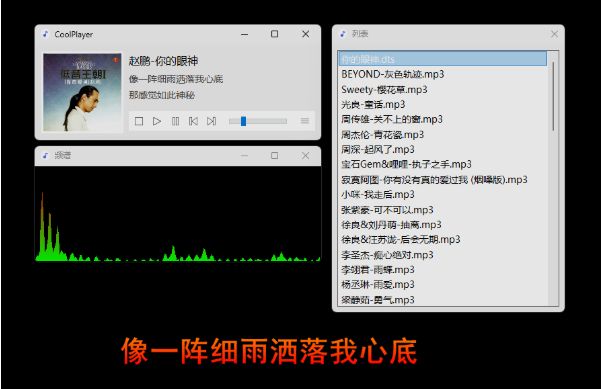Start playback with the play button
The height and width of the screenshot is (389, 602).
pyautogui.click(x=157, y=121)
